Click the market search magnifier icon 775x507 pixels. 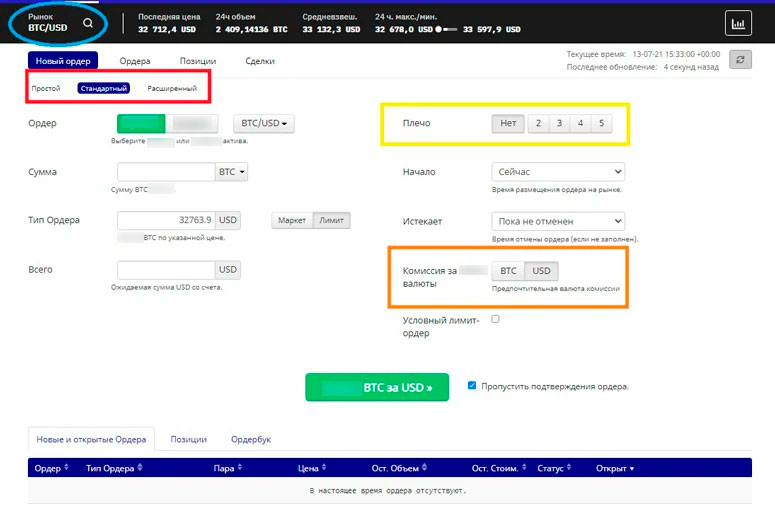click(88, 22)
